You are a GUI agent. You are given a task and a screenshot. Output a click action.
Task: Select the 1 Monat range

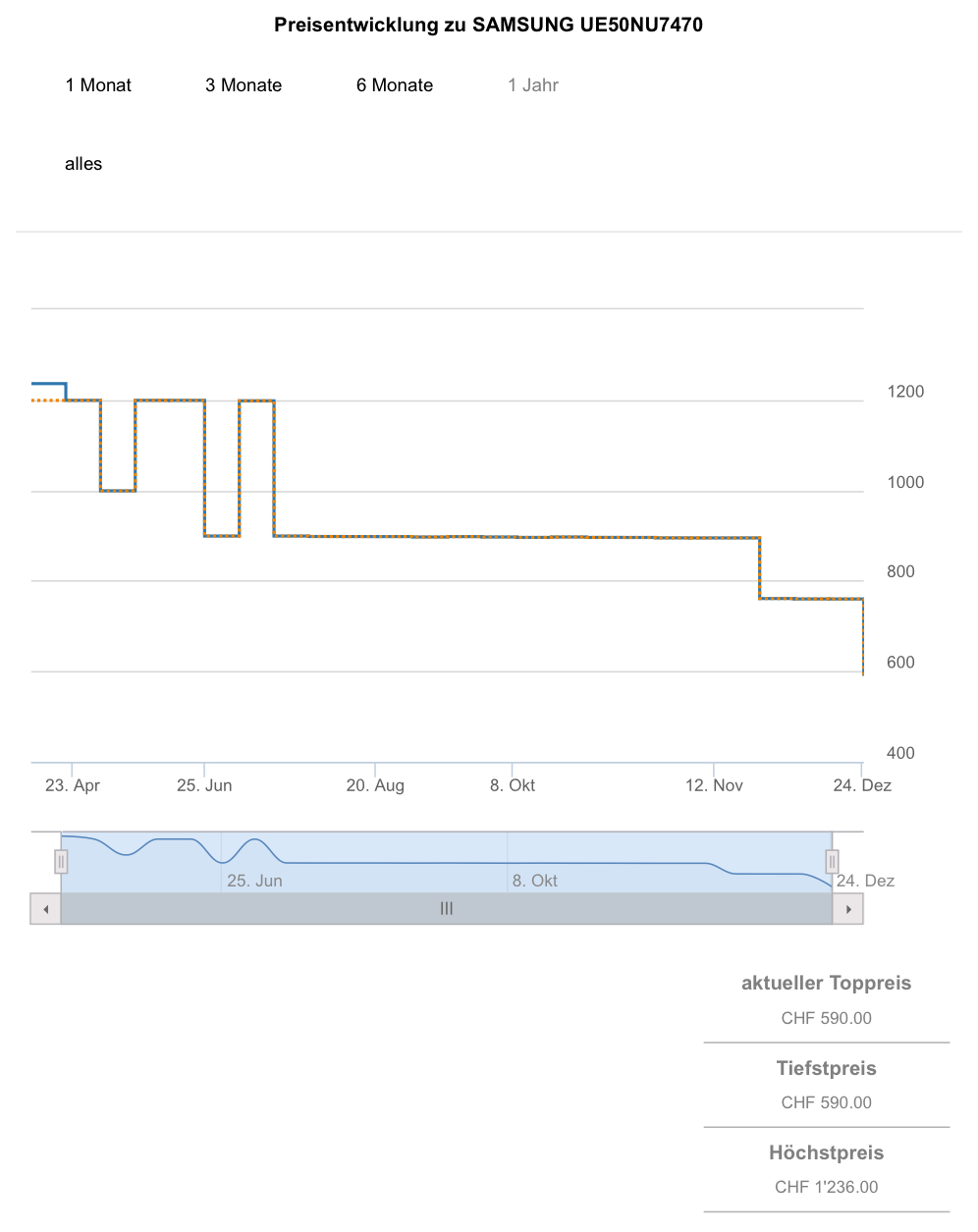point(98,85)
